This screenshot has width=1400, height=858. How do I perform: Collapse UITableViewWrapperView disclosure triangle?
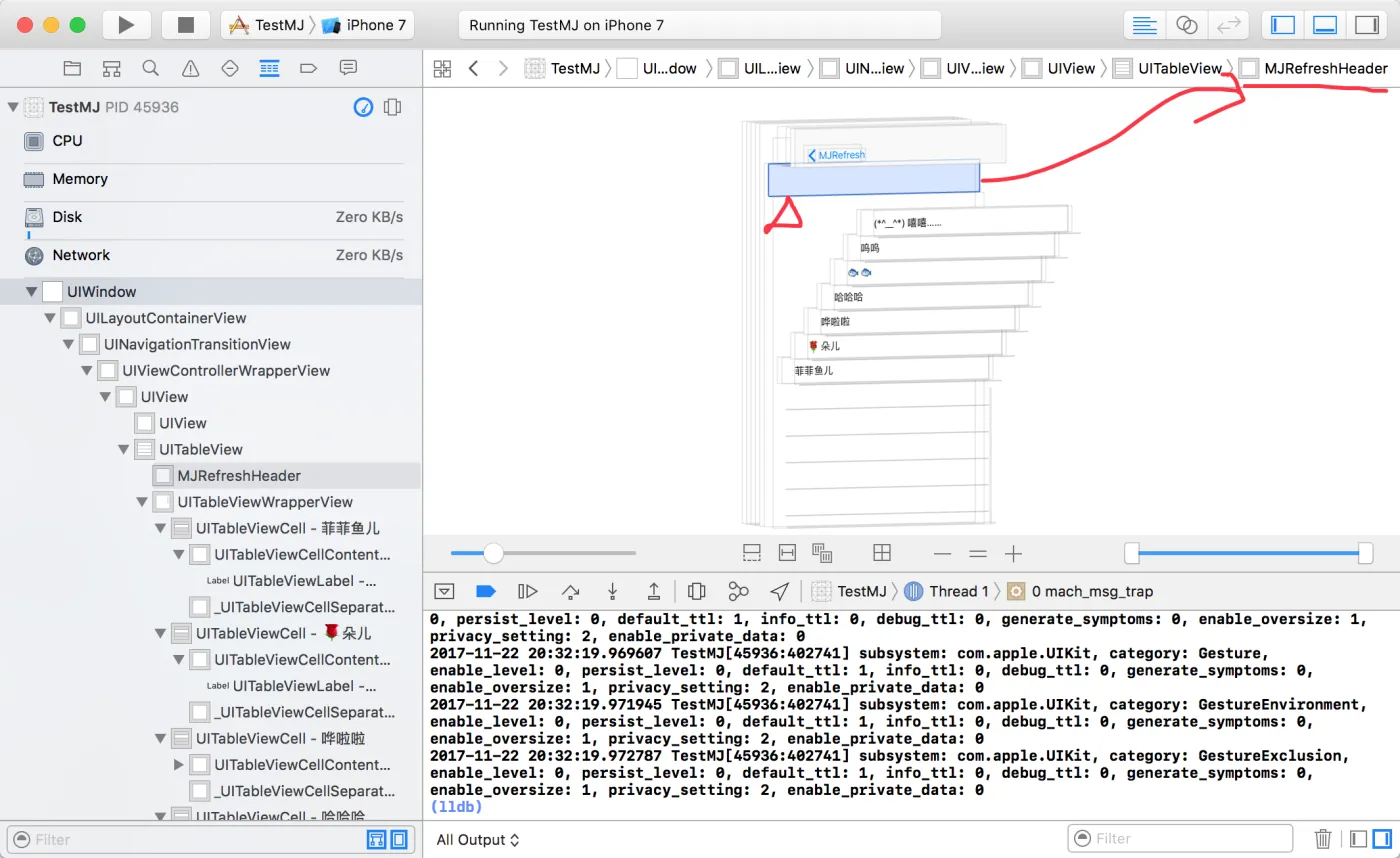[141, 502]
